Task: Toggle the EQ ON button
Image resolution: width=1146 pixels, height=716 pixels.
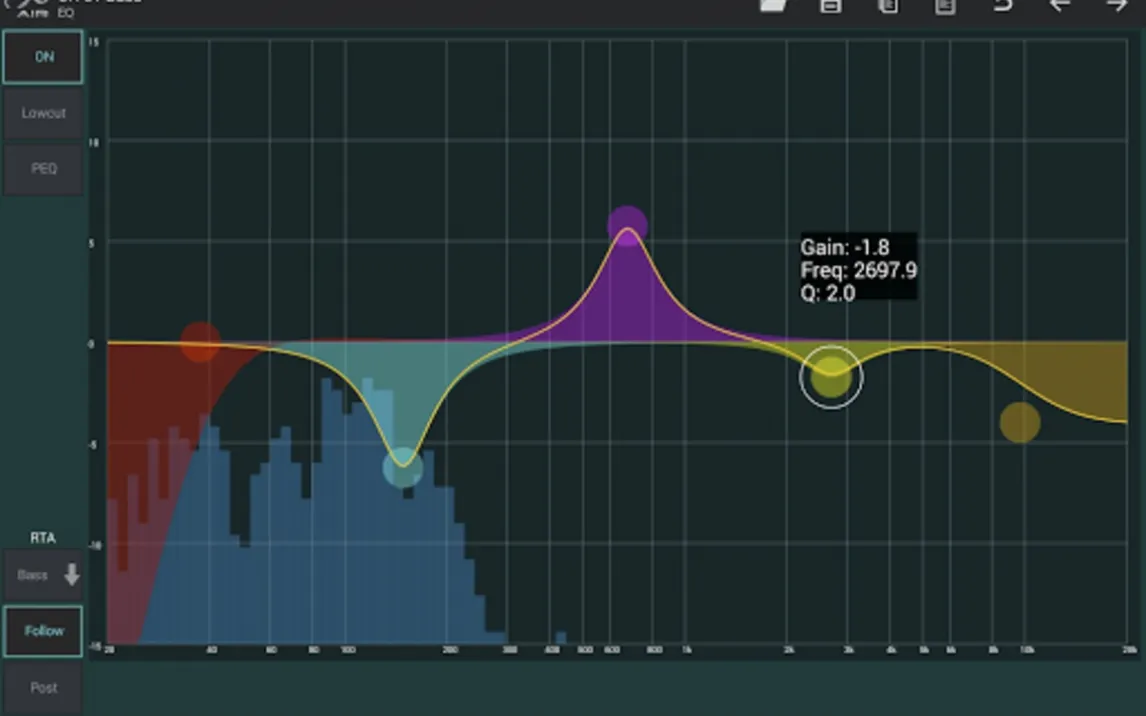Action: coord(43,57)
